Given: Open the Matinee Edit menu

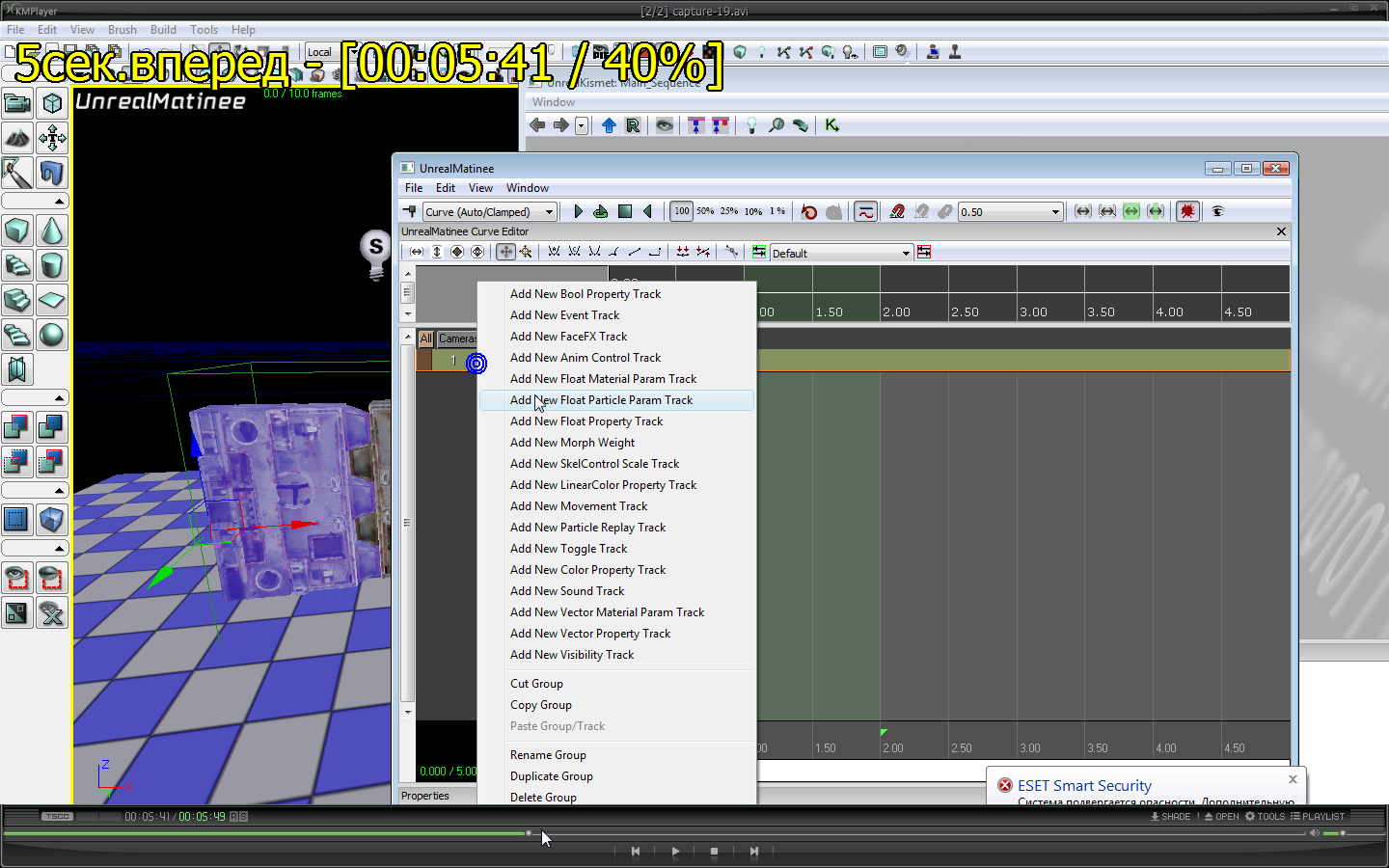Looking at the screenshot, I should click(x=446, y=188).
